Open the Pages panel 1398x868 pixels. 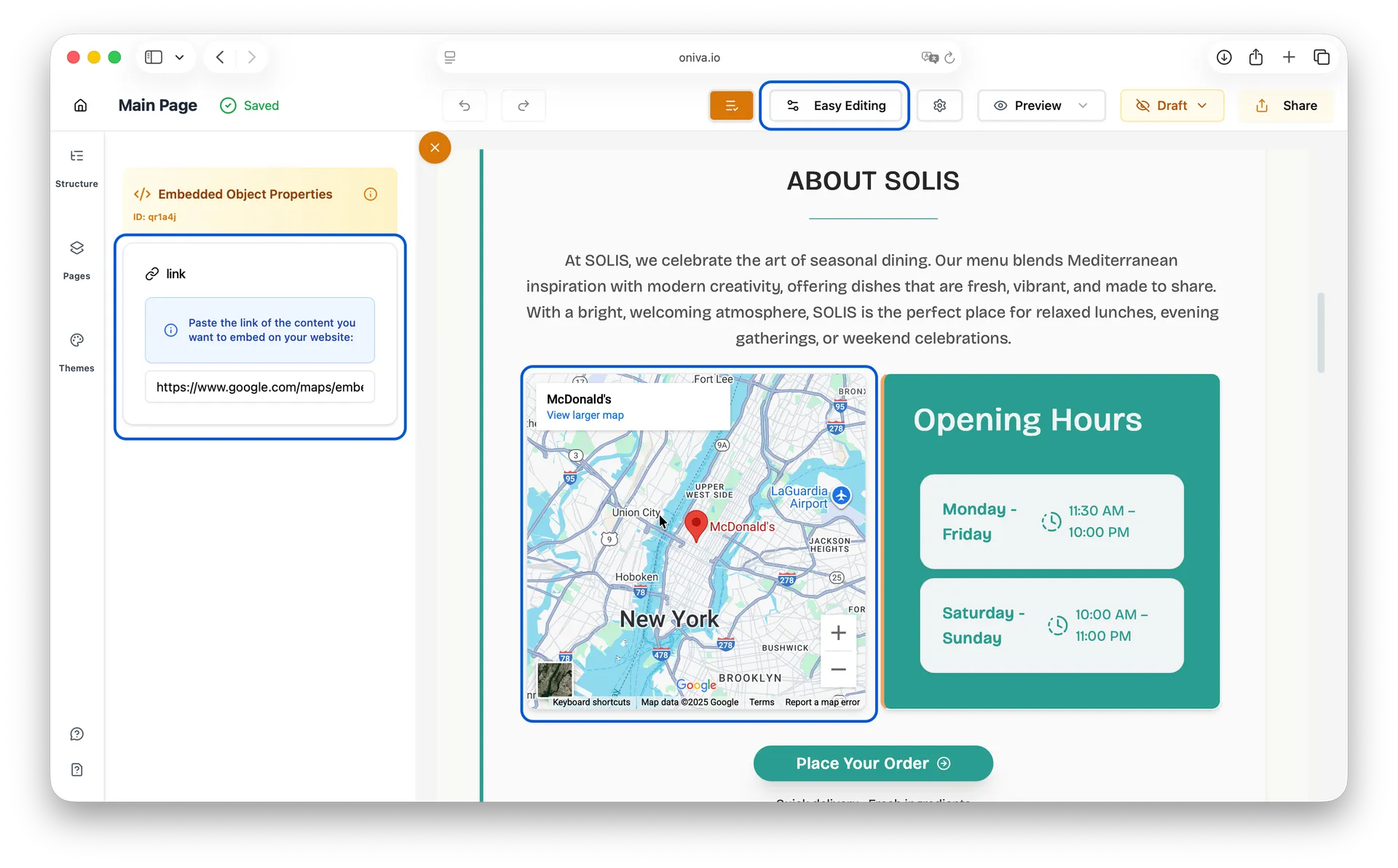(76, 260)
